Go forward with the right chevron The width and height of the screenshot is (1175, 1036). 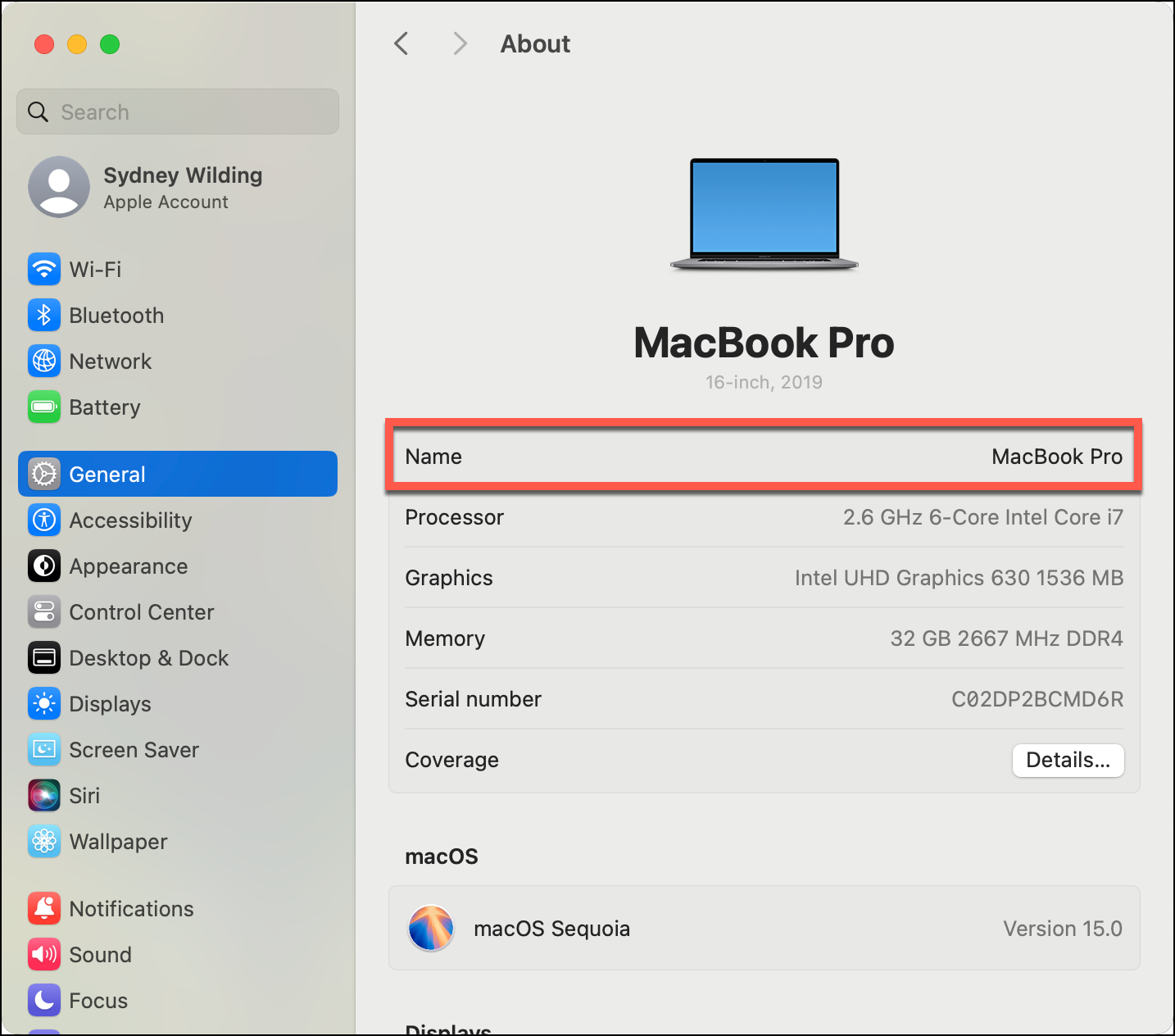point(460,43)
